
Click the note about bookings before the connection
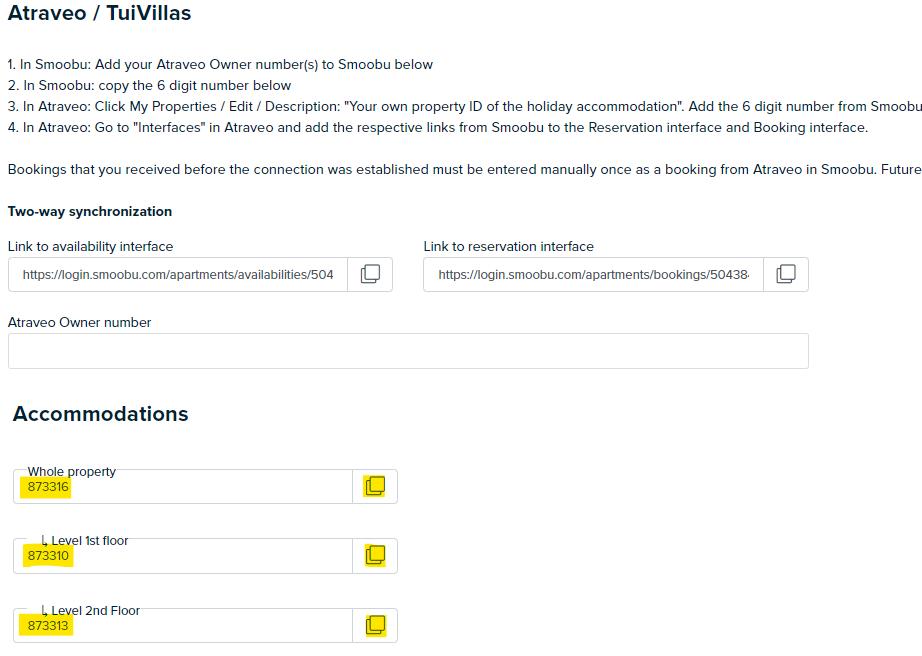point(465,169)
